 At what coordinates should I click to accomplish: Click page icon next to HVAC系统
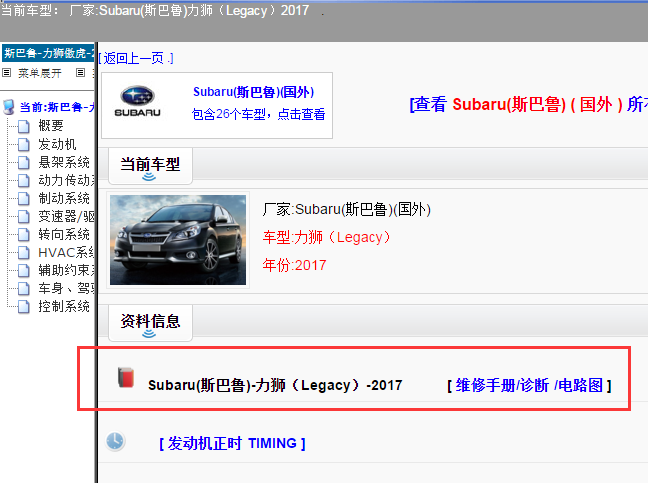(x=24, y=252)
